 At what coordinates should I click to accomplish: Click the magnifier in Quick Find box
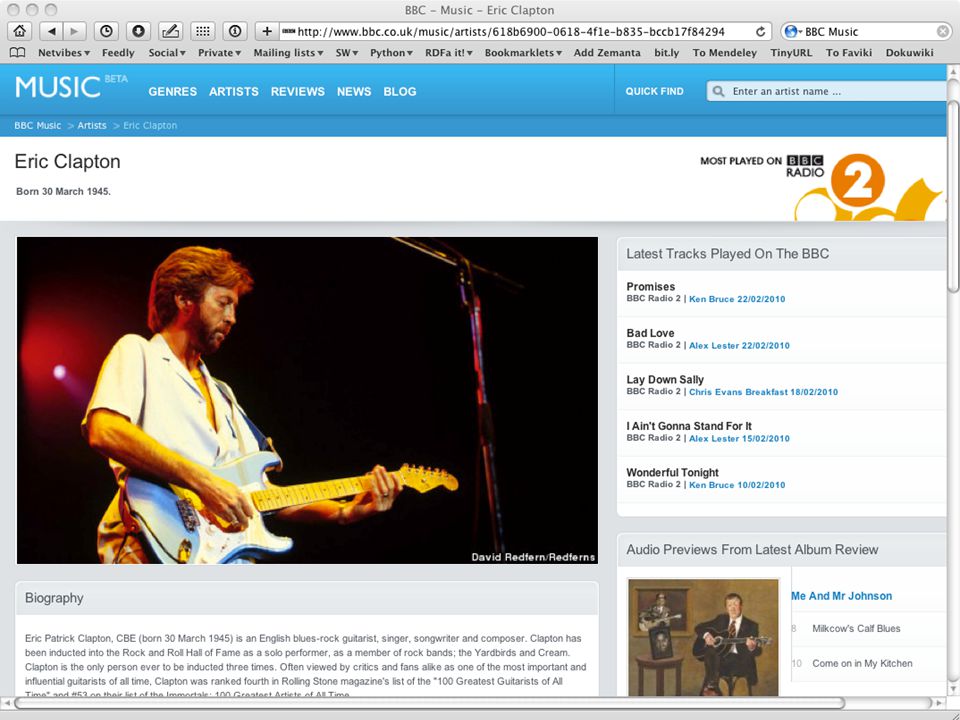[x=718, y=91]
